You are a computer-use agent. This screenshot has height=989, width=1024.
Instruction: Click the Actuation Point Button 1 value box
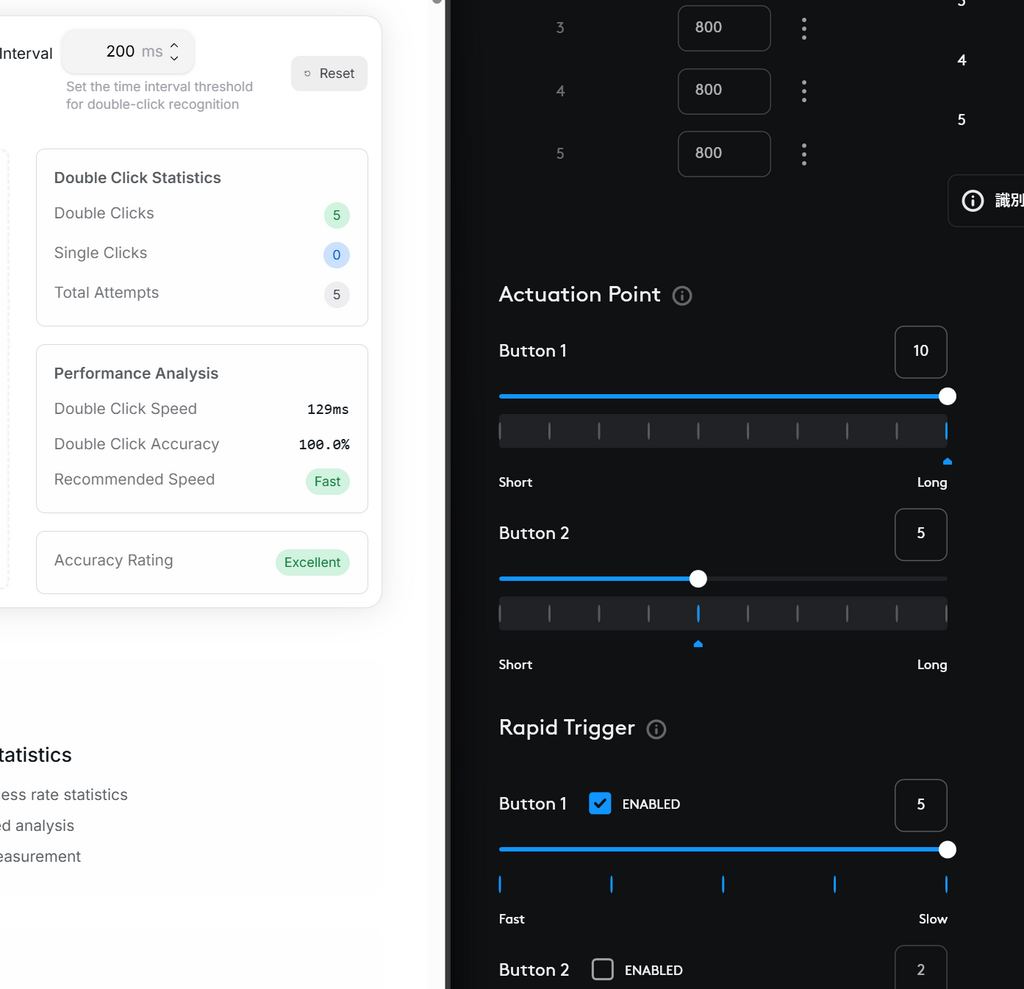pos(920,351)
